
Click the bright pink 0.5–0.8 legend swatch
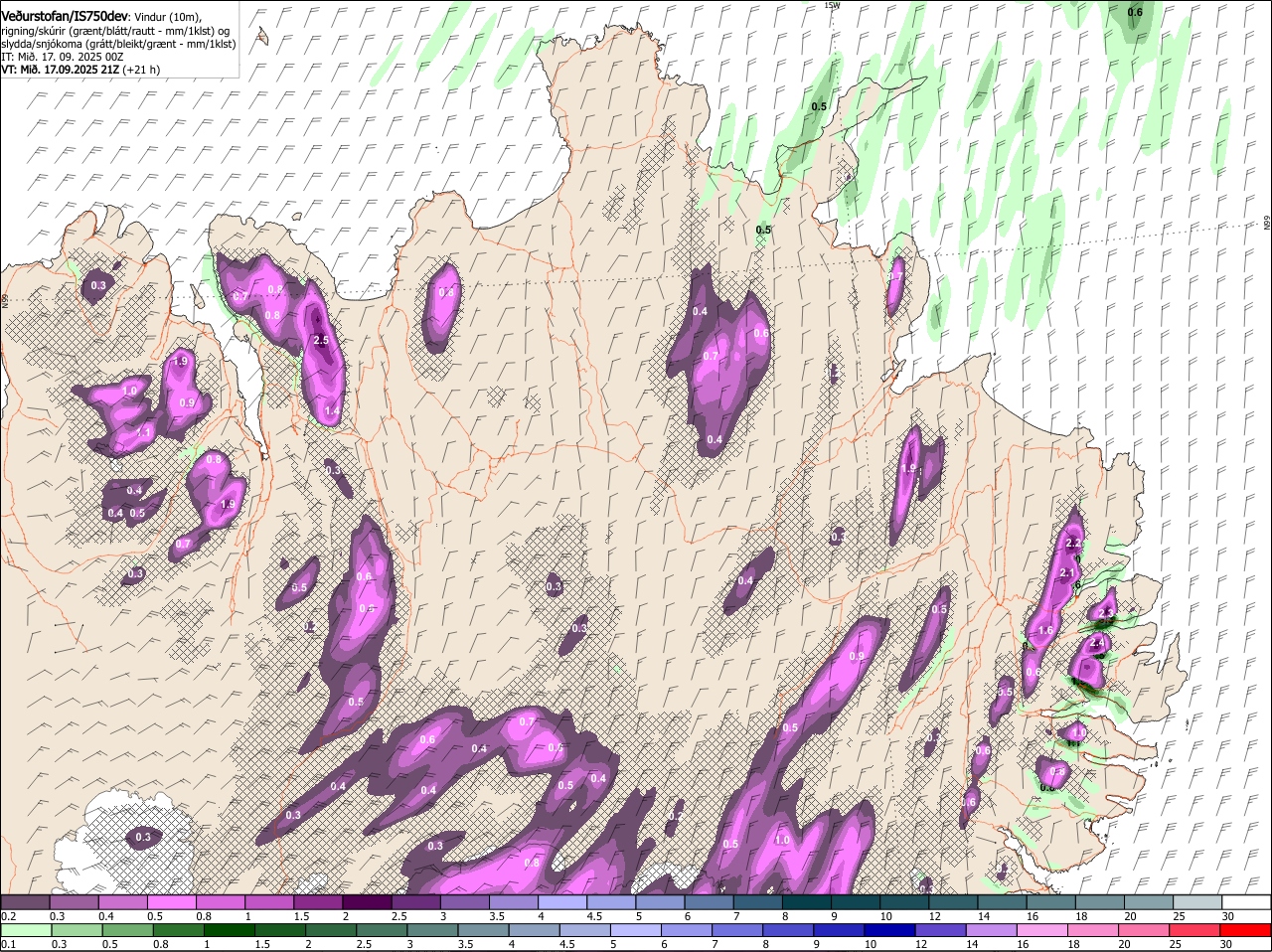tap(171, 902)
